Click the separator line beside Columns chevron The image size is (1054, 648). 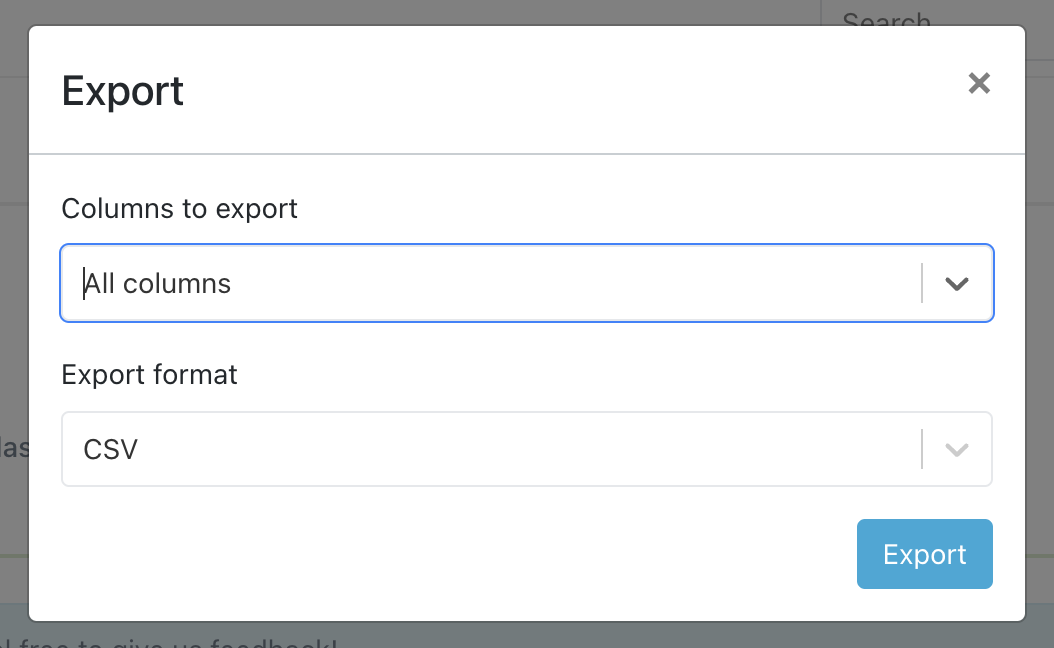click(922, 284)
